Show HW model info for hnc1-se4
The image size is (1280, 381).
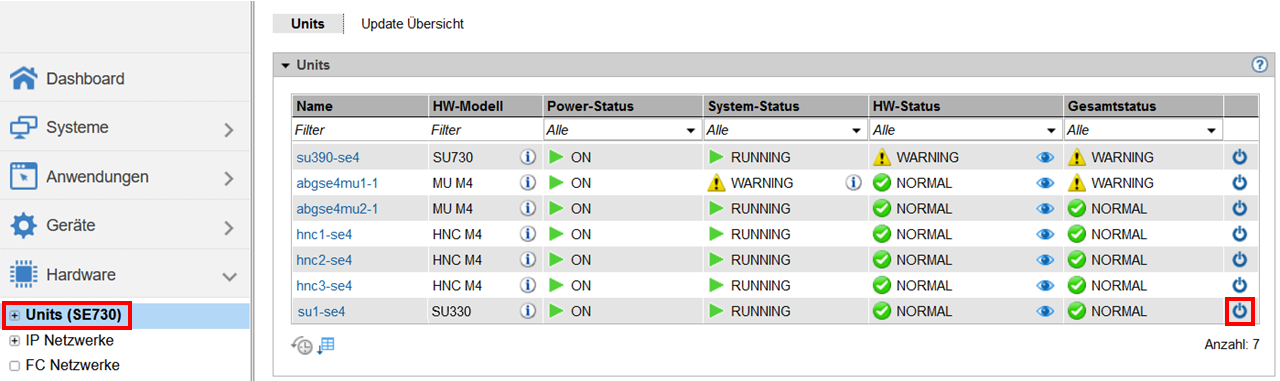pyautogui.click(x=528, y=234)
